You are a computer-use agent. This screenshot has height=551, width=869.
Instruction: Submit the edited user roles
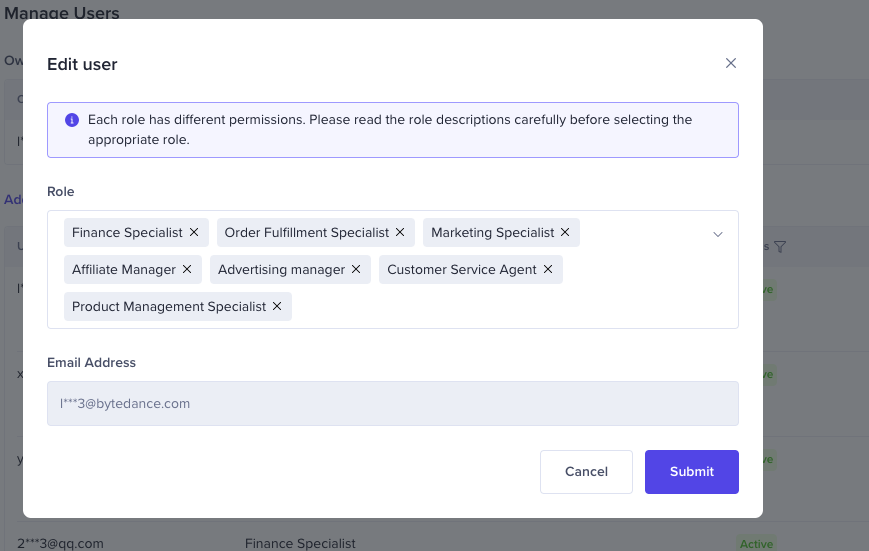tap(691, 472)
